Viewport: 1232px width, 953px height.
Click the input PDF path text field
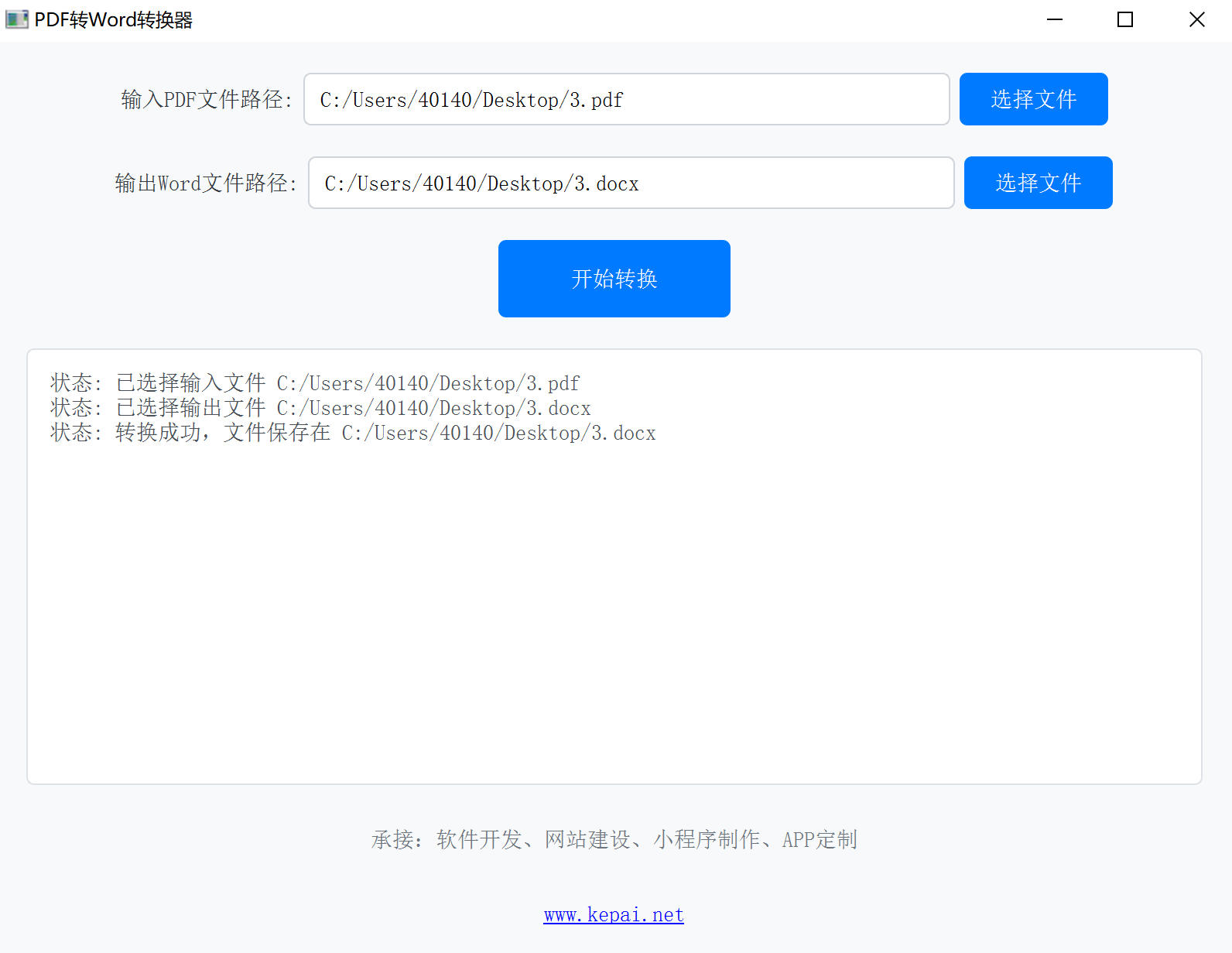tap(626, 99)
